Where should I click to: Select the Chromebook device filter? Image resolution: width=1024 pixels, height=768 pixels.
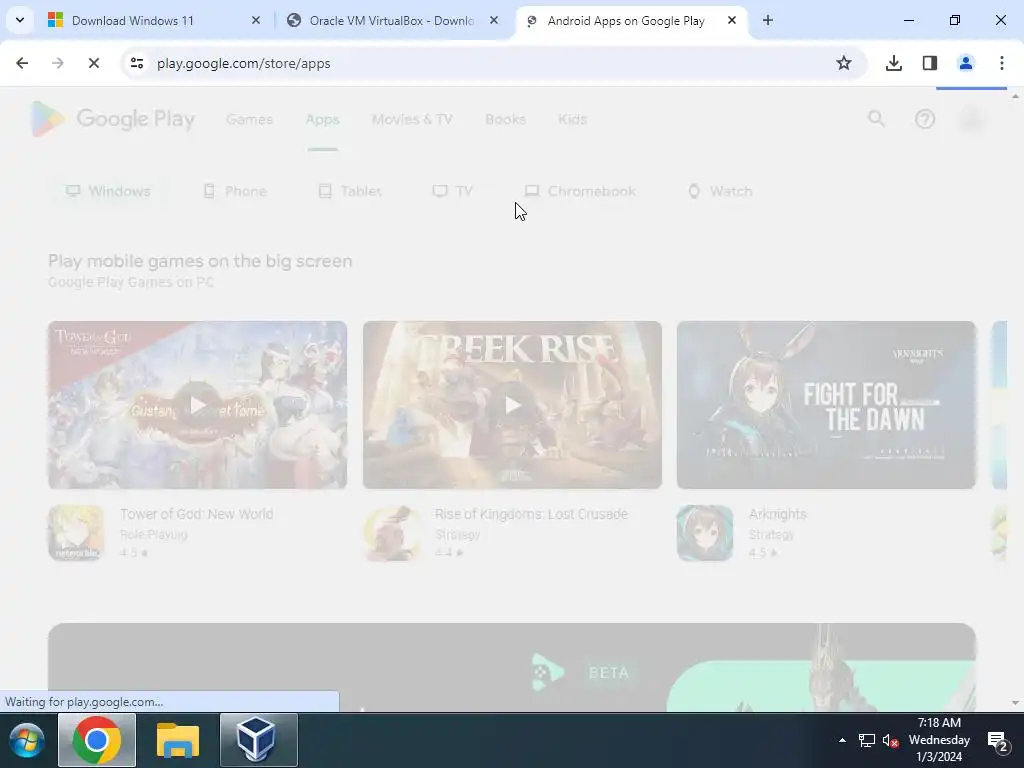[580, 191]
